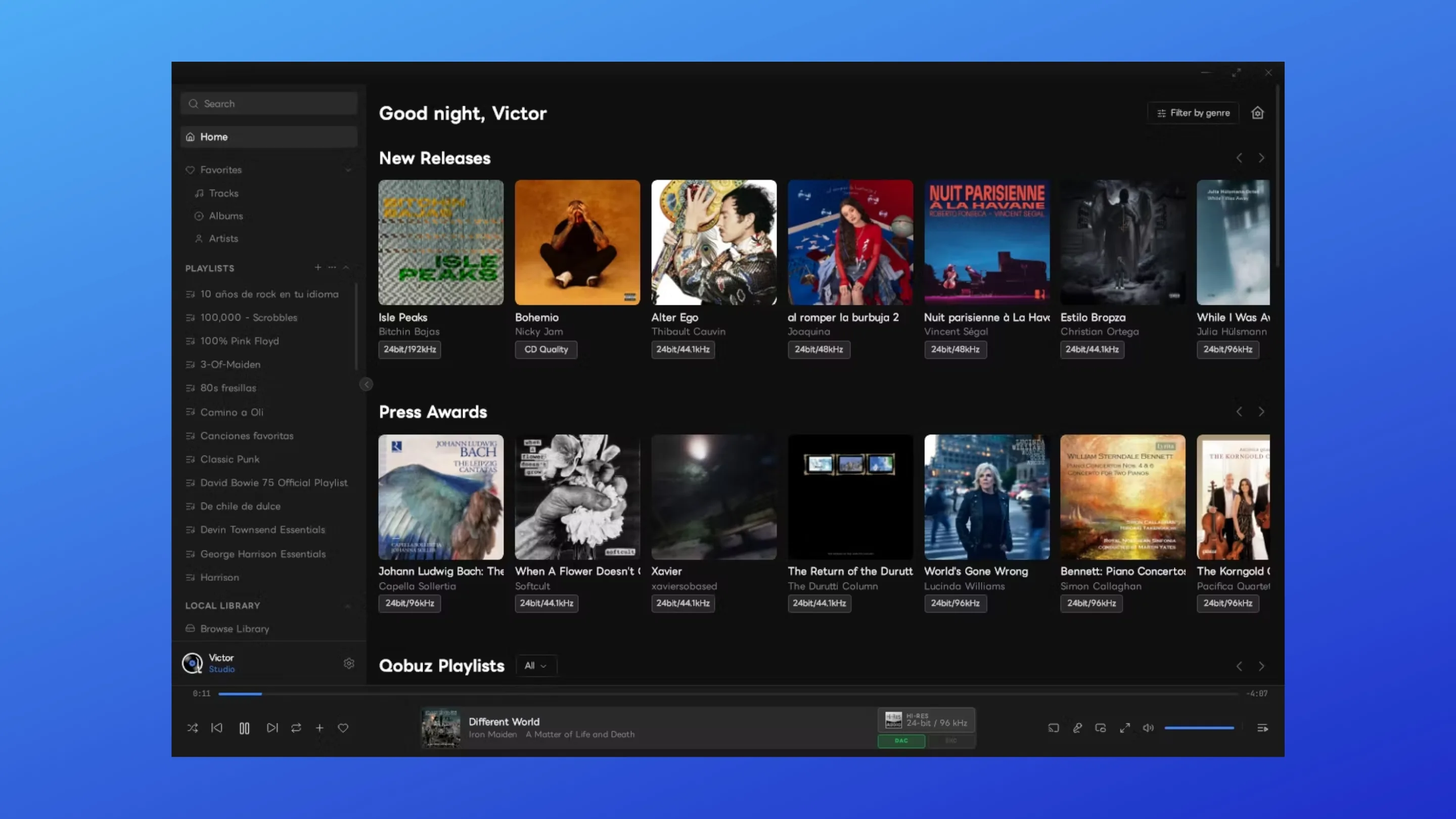The width and height of the screenshot is (1456, 819).
Task: Favorite the current track with heart icon
Action: (343, 728)
